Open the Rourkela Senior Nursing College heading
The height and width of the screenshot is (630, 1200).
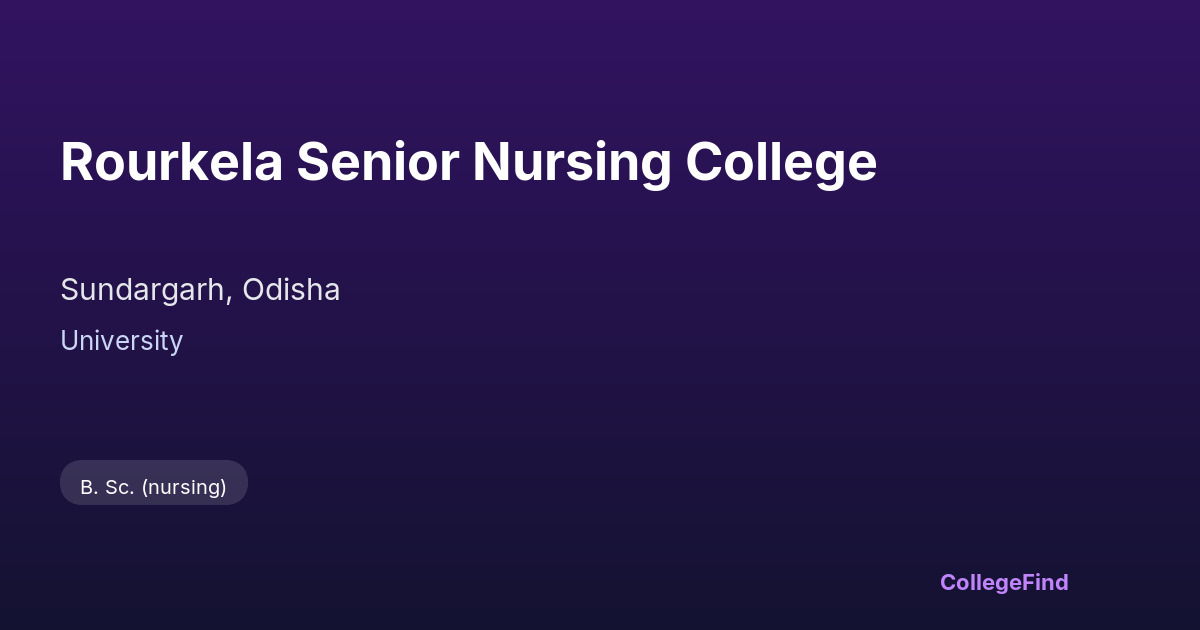(x=468, y=162)
